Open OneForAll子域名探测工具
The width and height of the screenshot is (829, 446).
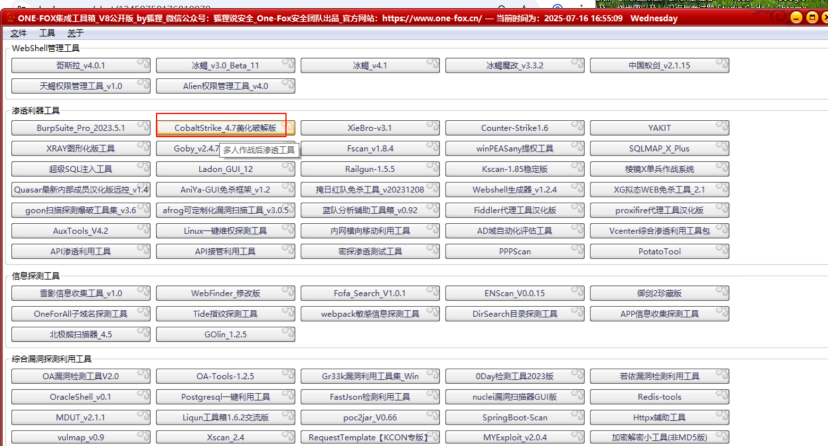click(81, 314)
